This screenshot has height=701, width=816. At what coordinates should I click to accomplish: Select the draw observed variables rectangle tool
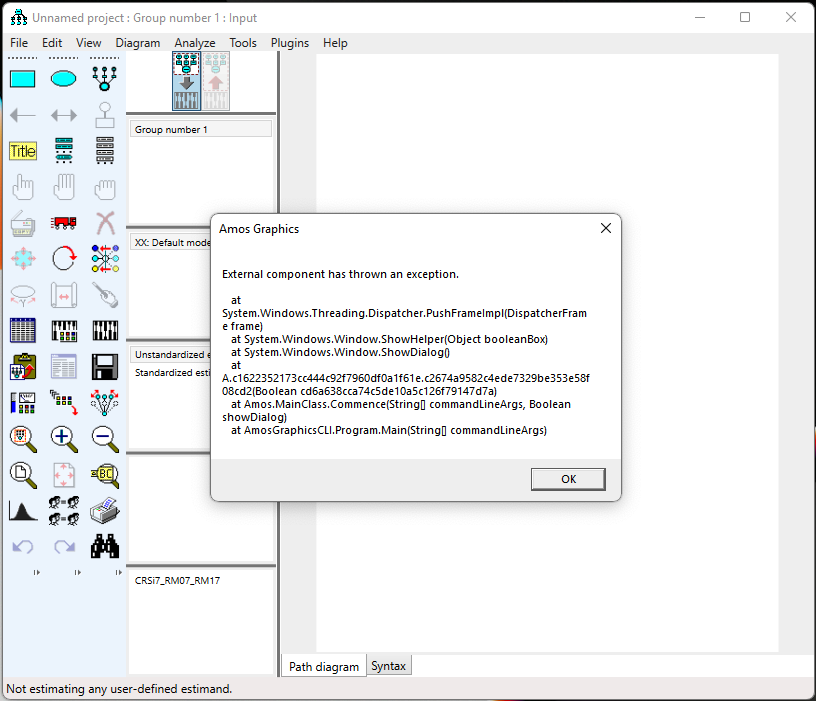tap(22, 79)
